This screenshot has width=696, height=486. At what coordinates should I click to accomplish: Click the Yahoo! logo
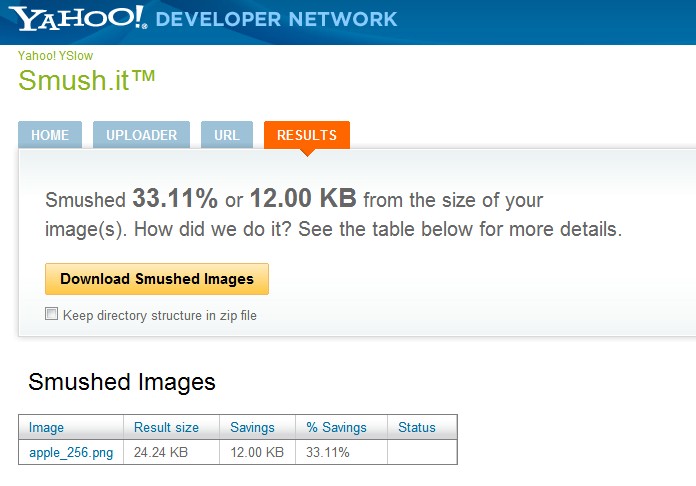pyautogui.click(x=79, y=18)
